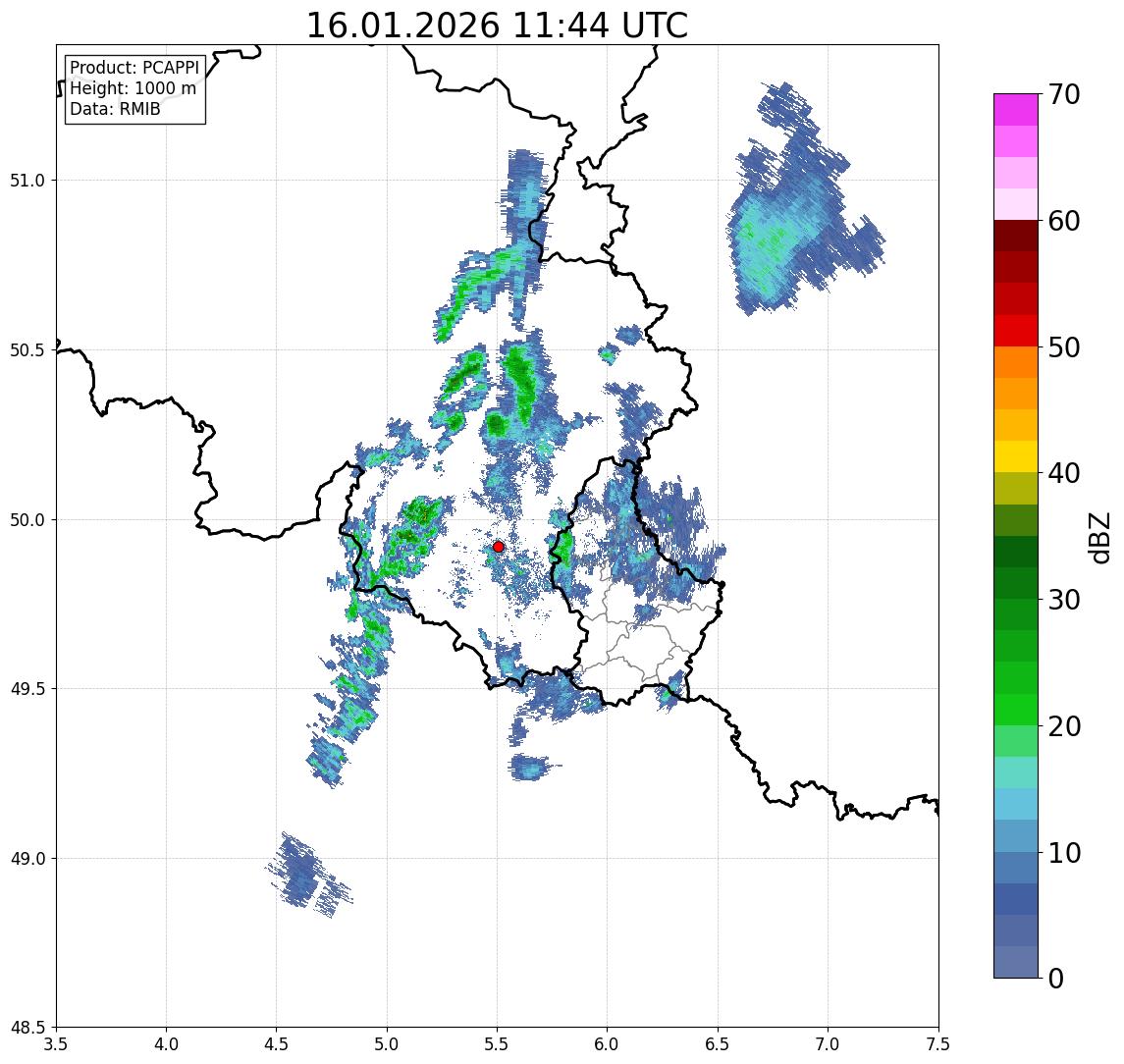Click the latitude axis label 50.0
1124x1064 pixels.
point(27,520)
